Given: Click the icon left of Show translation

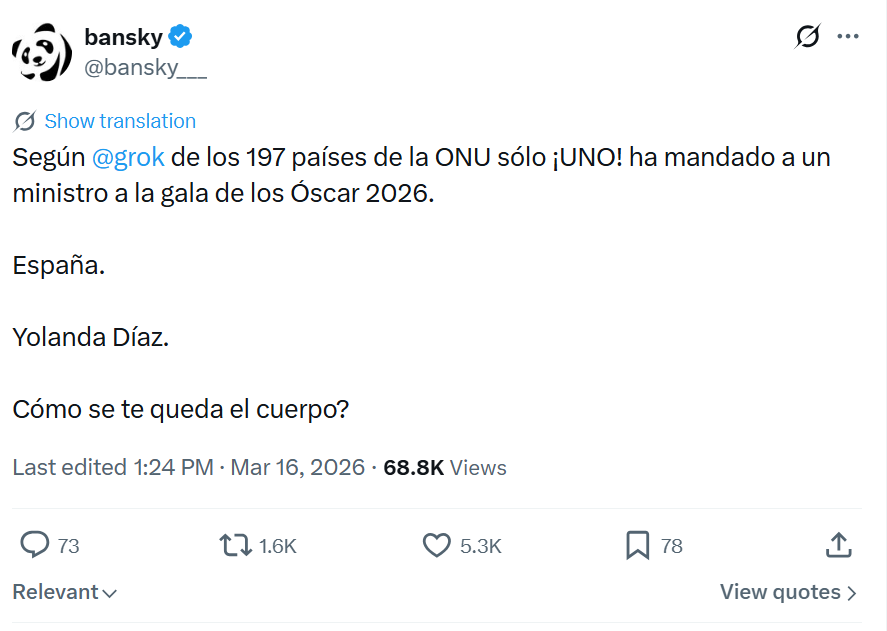Looking at the screenshot, I should pyautogui.click(x=25, y=122).
